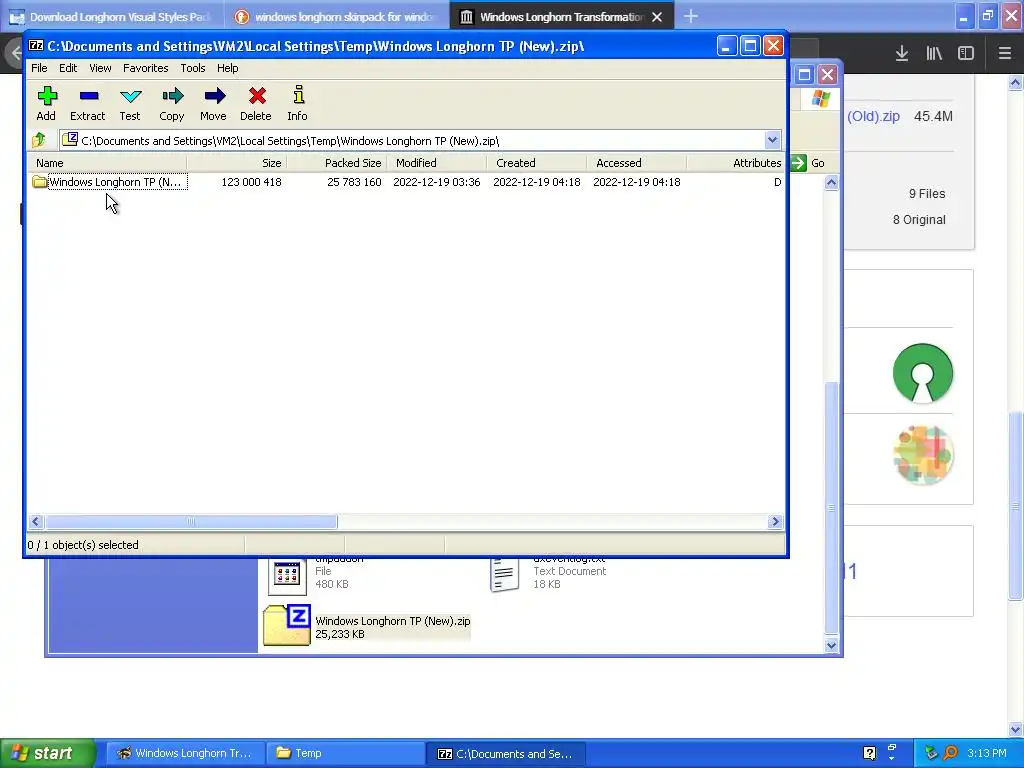The width and height of the screenshot is (1024, 768).
Task: Open the browser hamburger menu
Action: pos(1004,54)
